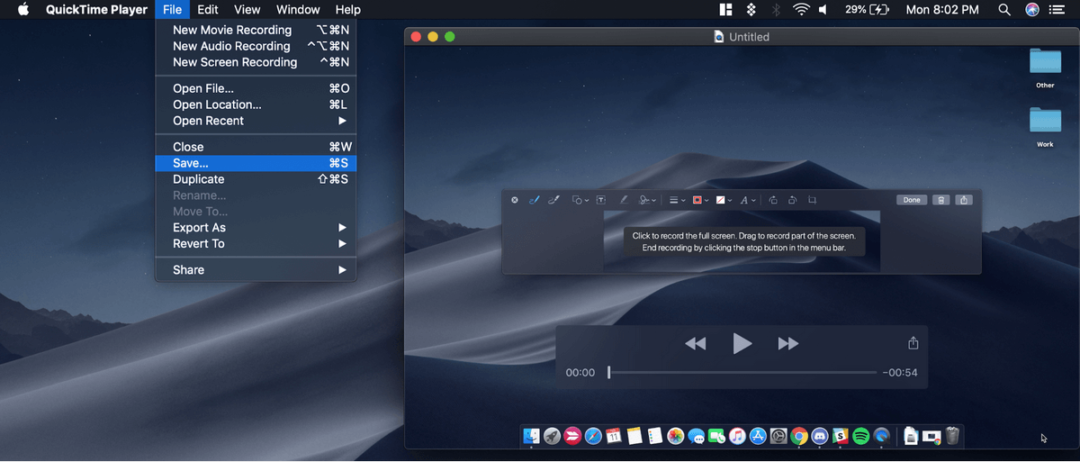Choose New Movie Recording
Screen dimensions: 1080x462
pos(256,30)
